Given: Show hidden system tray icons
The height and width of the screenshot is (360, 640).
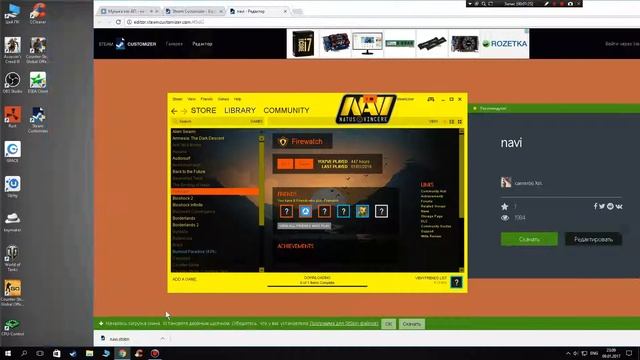Looking at the screenshot, I should click(x=568, y=353).
